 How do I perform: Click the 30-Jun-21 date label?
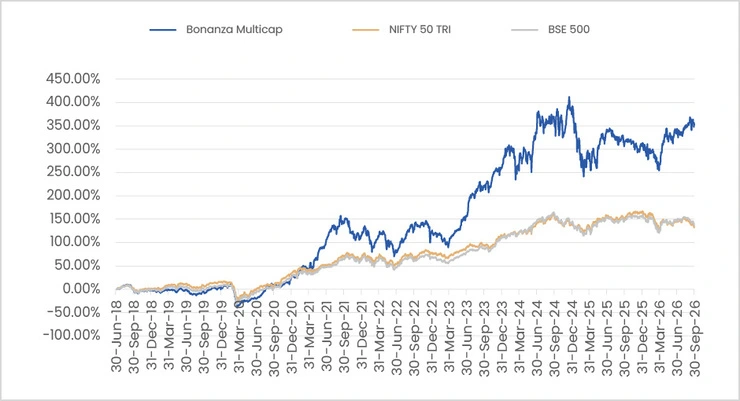[327, 336]
